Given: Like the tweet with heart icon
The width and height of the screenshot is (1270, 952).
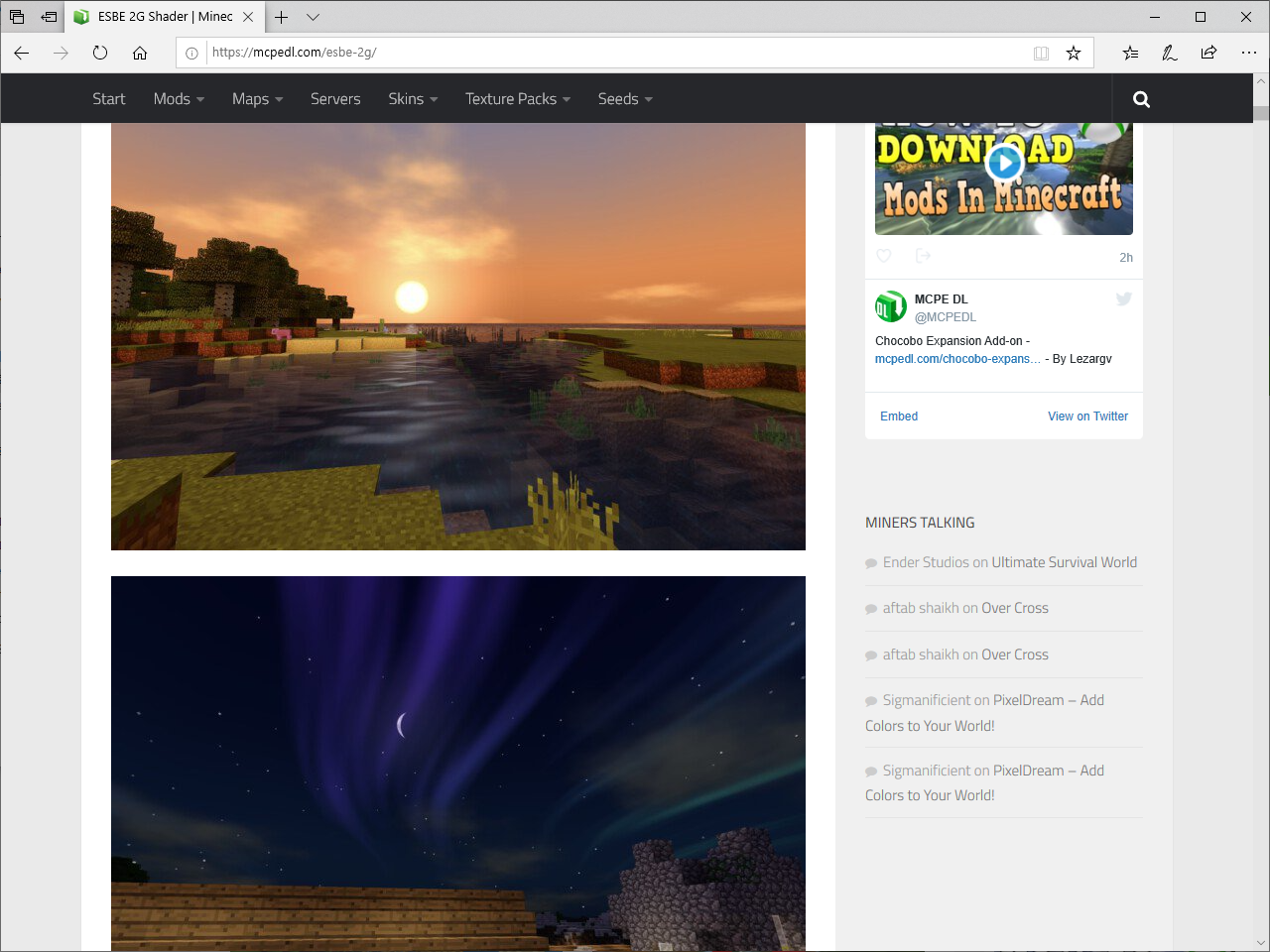Looking at the screenshot, I should click(884, 256).
